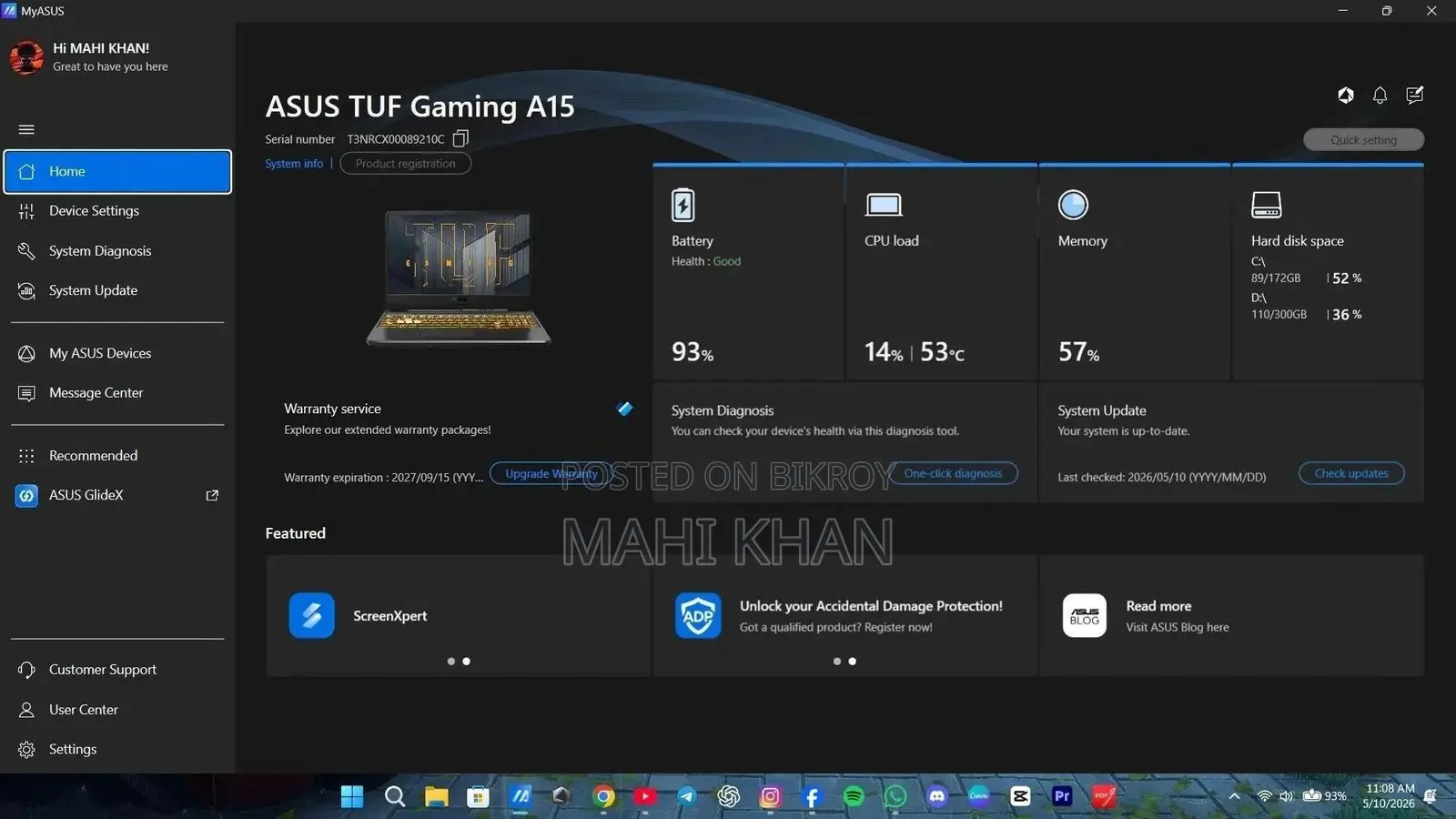Select second carousel dot under ScreenXpert
The height and width of the screenshot is (819, 1456).
click(466, 662)
